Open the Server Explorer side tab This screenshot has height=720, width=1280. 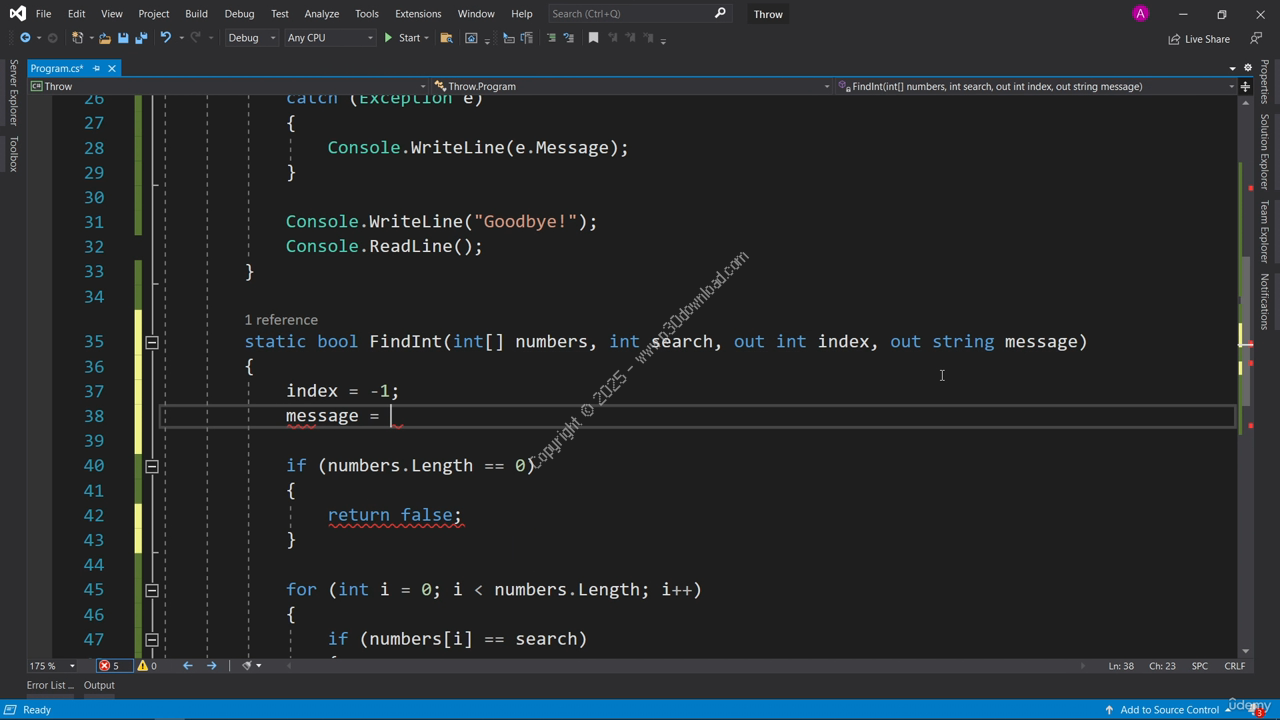click(13, 93)
